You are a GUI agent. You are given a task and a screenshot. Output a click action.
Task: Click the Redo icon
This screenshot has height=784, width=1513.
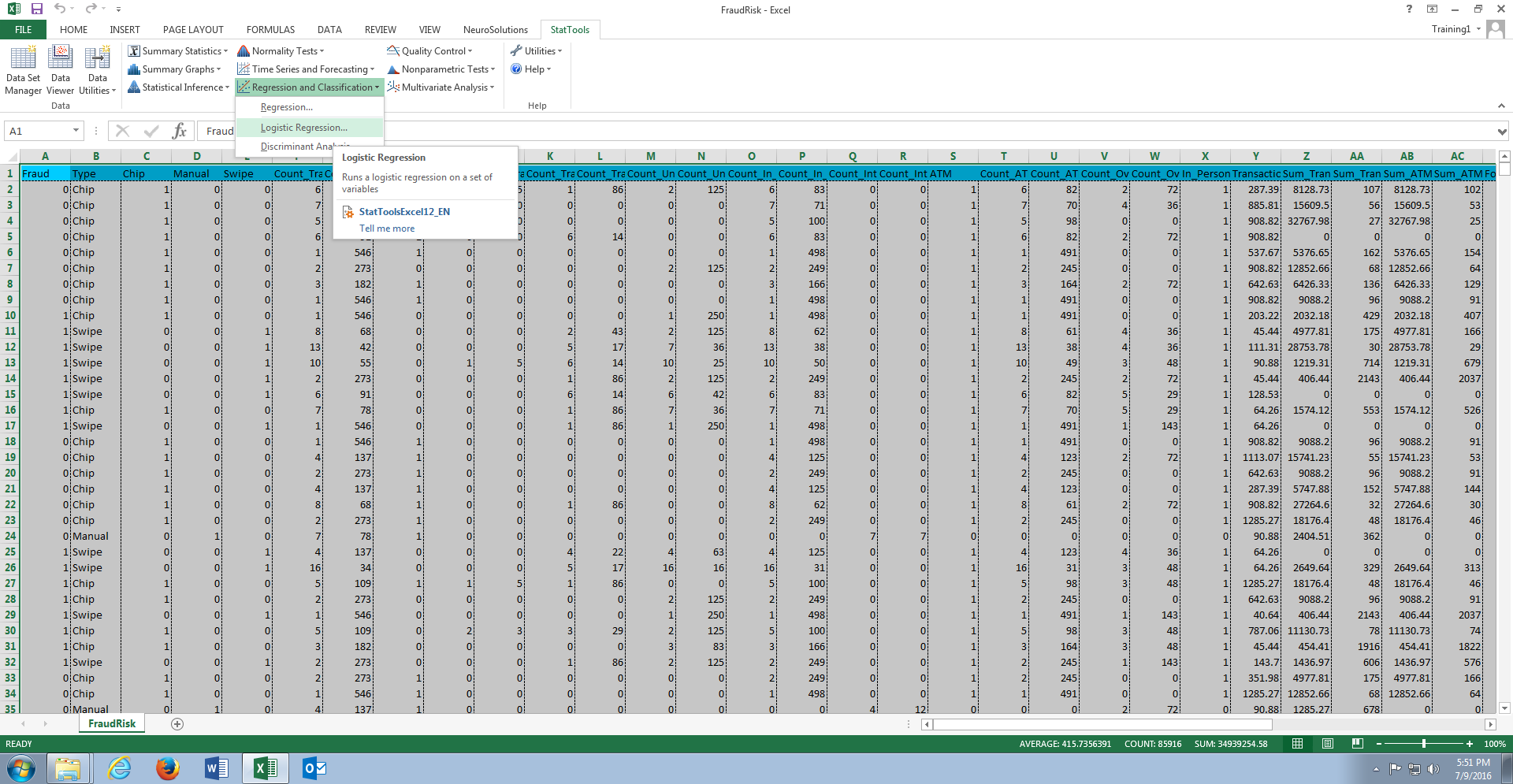tap(91, 9)
